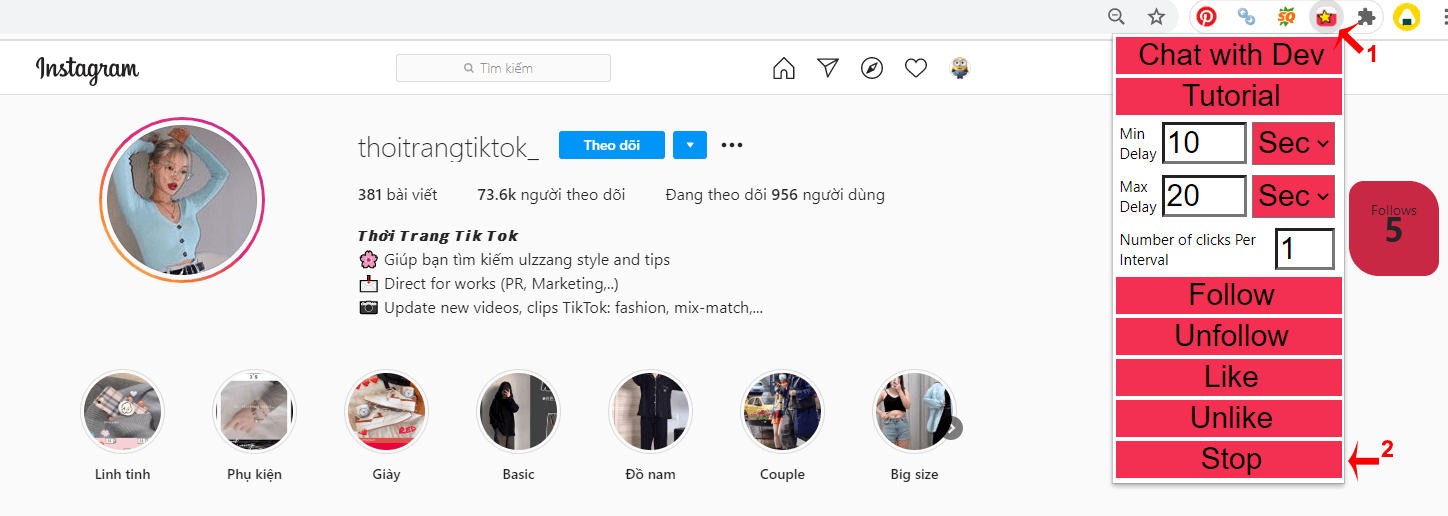Click the Update new videos bio line
Screen dimensions: 1448x516
(561, 308)
